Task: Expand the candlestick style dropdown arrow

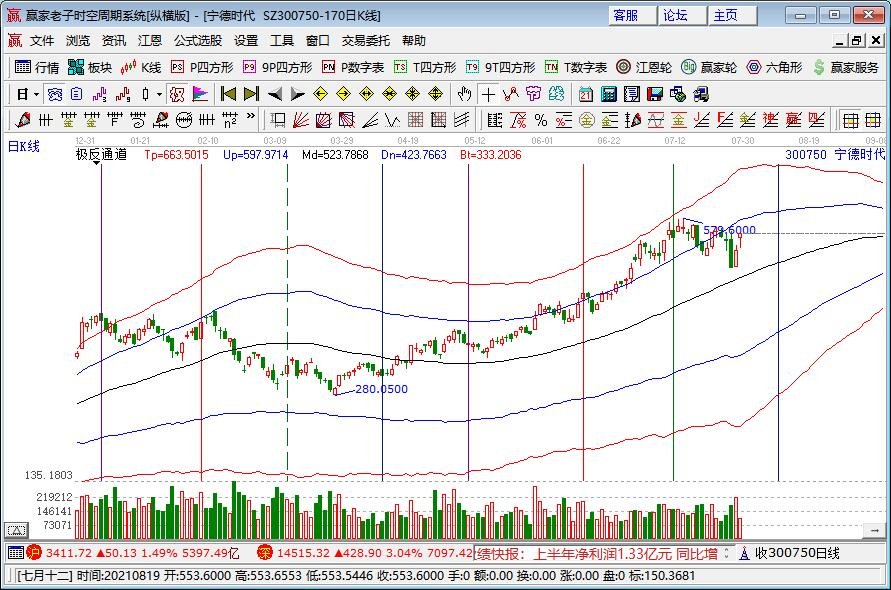Action: coord(159,94)
